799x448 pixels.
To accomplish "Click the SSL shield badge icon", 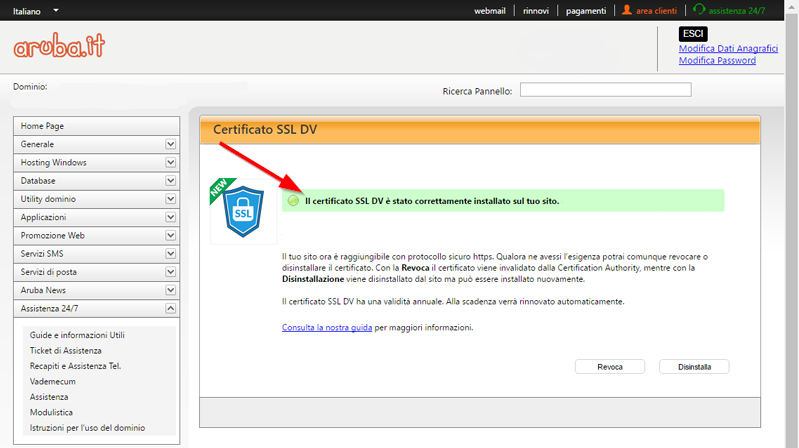I will click(x=243, y=212).
